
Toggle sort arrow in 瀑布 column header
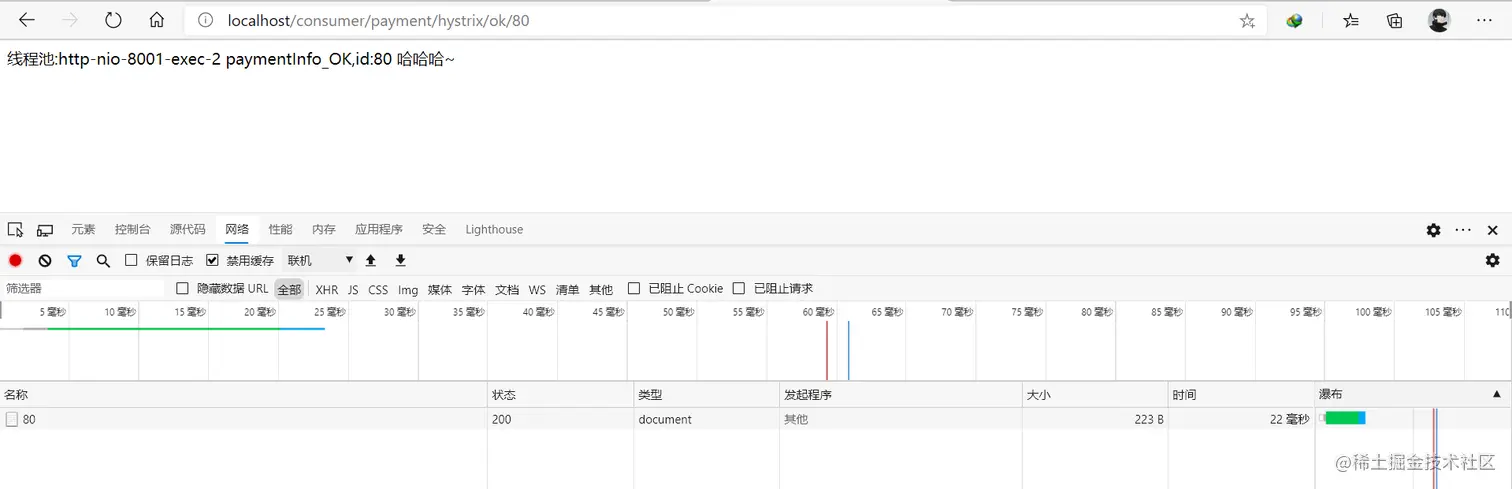[x=1497, y=395]
